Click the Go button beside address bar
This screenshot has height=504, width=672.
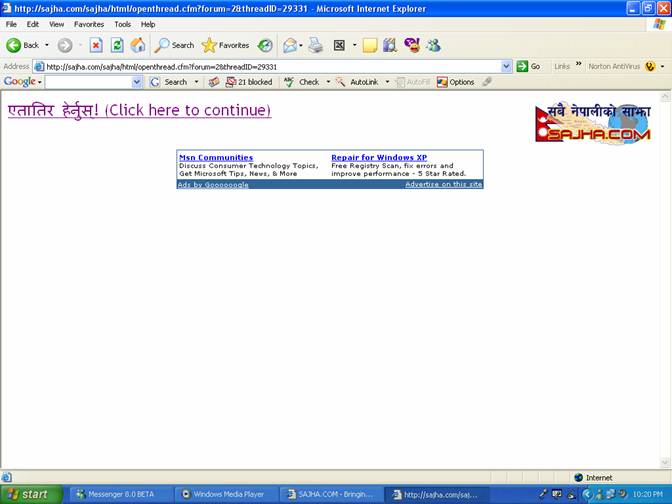click(x=528, y=66)
